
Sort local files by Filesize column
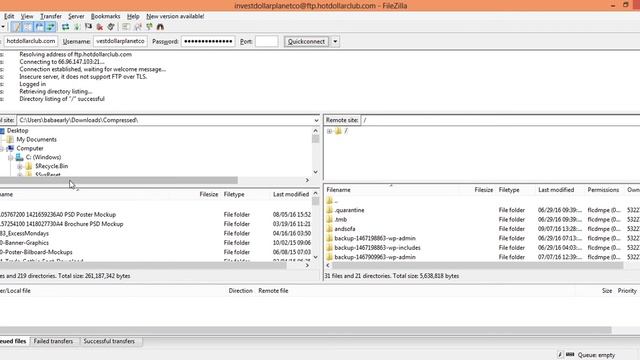[209, 194]
